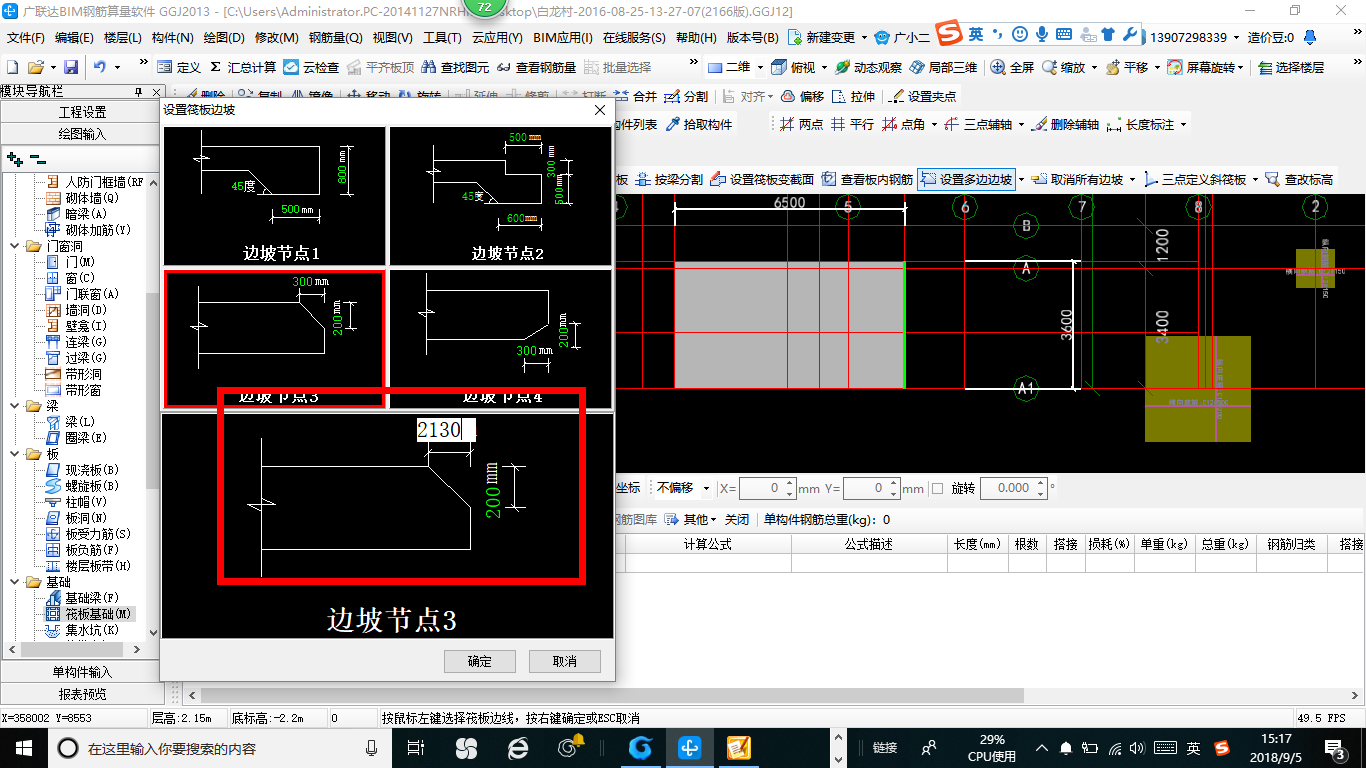The image size is (1366, 768).
Task: Click 设置多边边坡 toolbar button
Action: point(966,180)
